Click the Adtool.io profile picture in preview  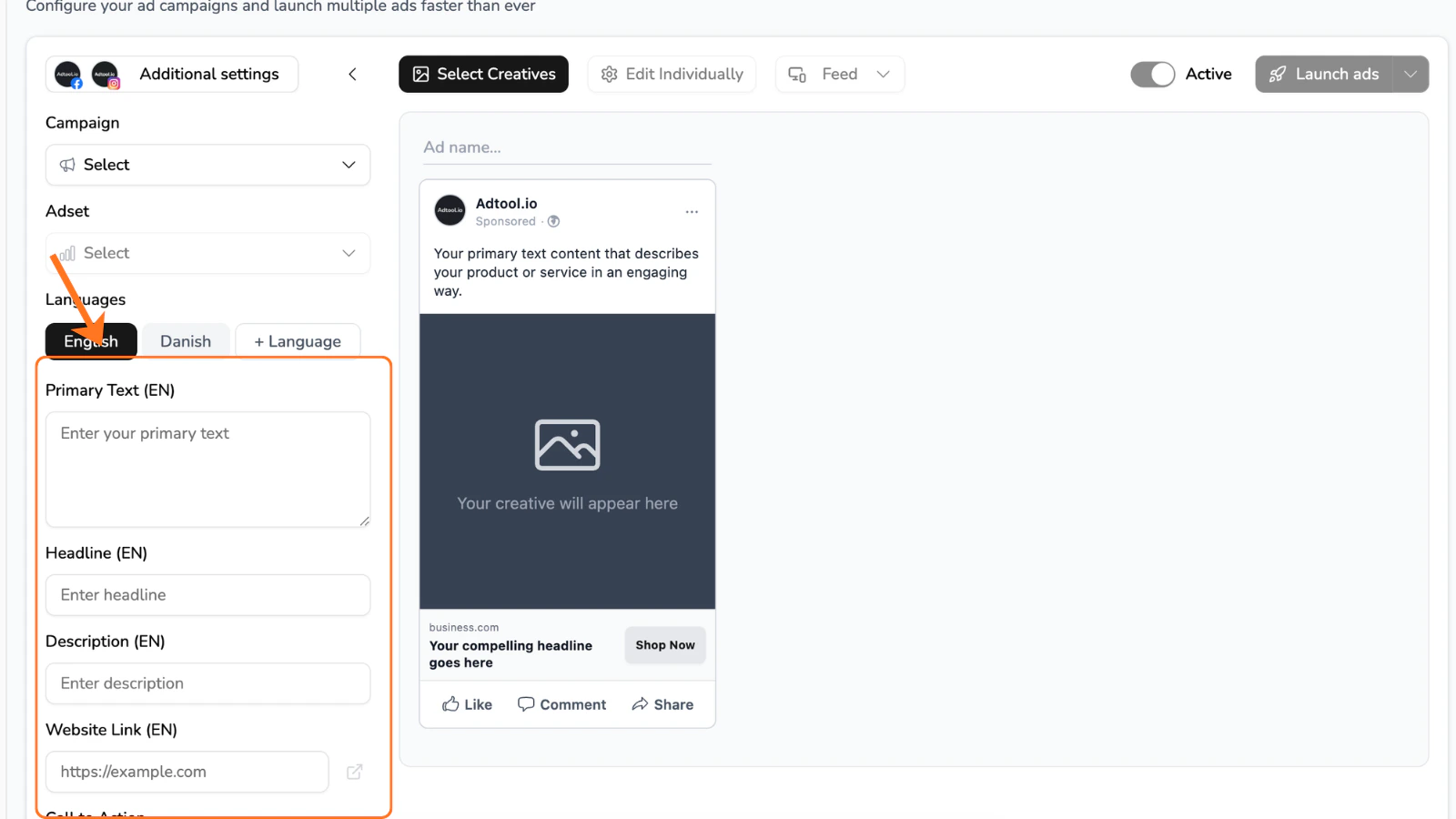click(450, 210)
